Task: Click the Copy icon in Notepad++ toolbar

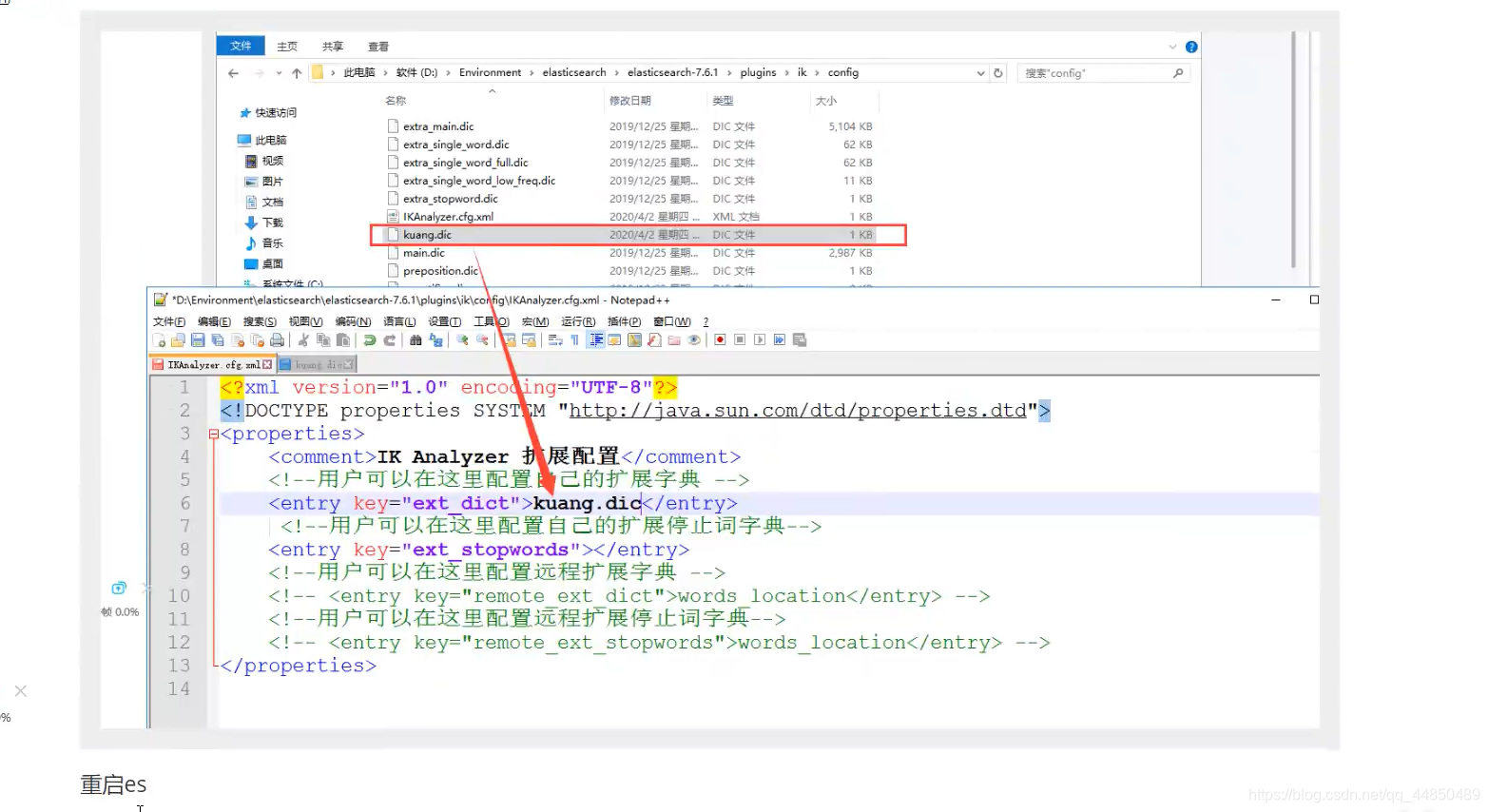Action: click(x=322, y=340)
